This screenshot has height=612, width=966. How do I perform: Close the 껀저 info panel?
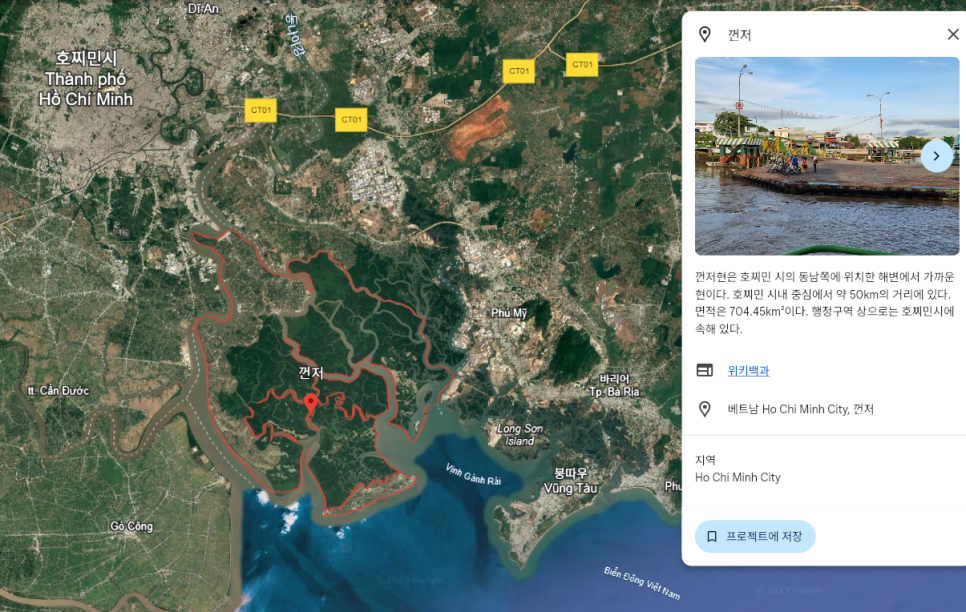[952, 35]
